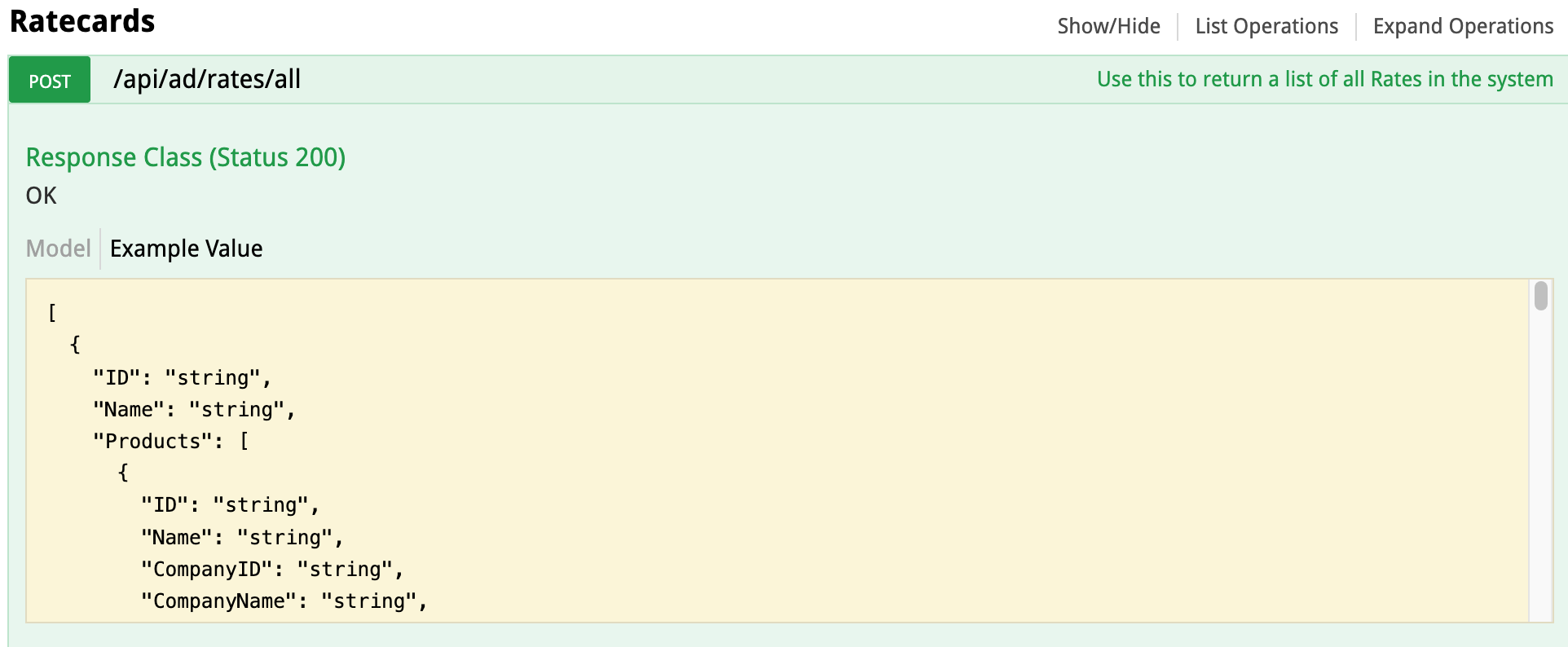
Task: Switch to the Model tab
Action: click(x=58, y=249)
